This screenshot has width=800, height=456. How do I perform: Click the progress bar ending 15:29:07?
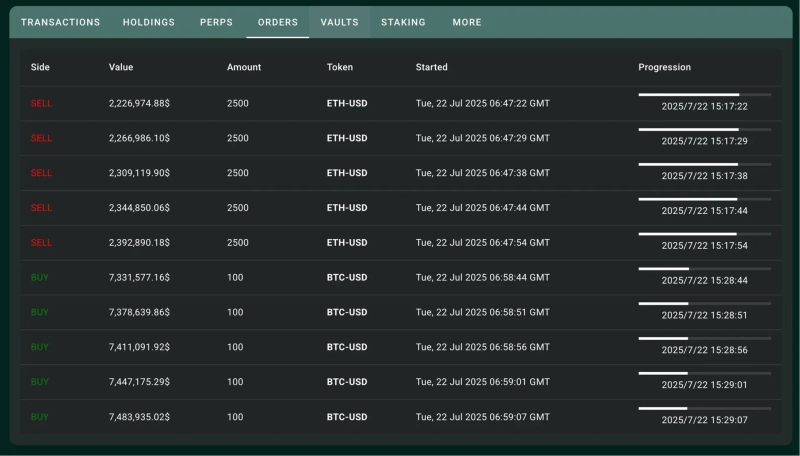[704, 409]
